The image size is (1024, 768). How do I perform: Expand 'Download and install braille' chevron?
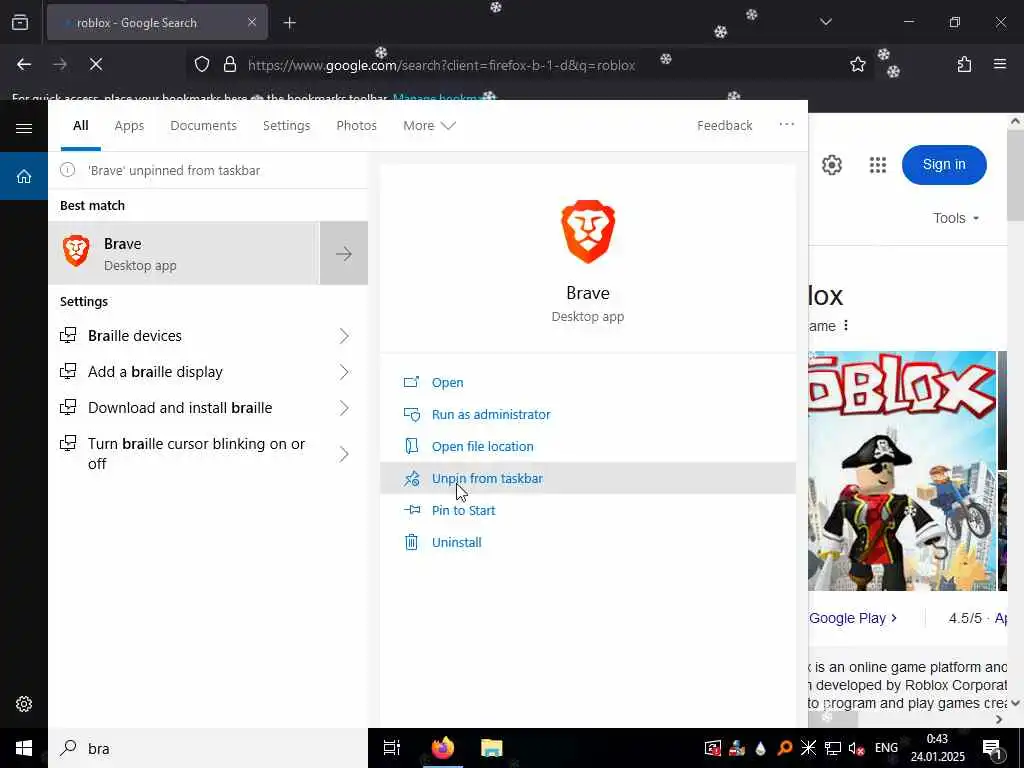tap(344, 408)
